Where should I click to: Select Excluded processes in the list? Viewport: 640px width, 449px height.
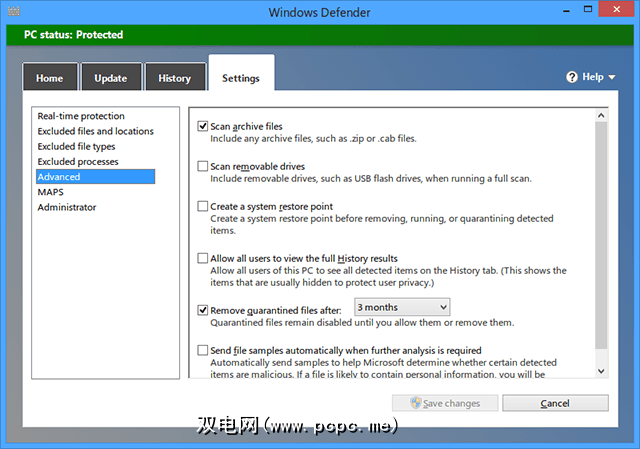coord(78,162)
